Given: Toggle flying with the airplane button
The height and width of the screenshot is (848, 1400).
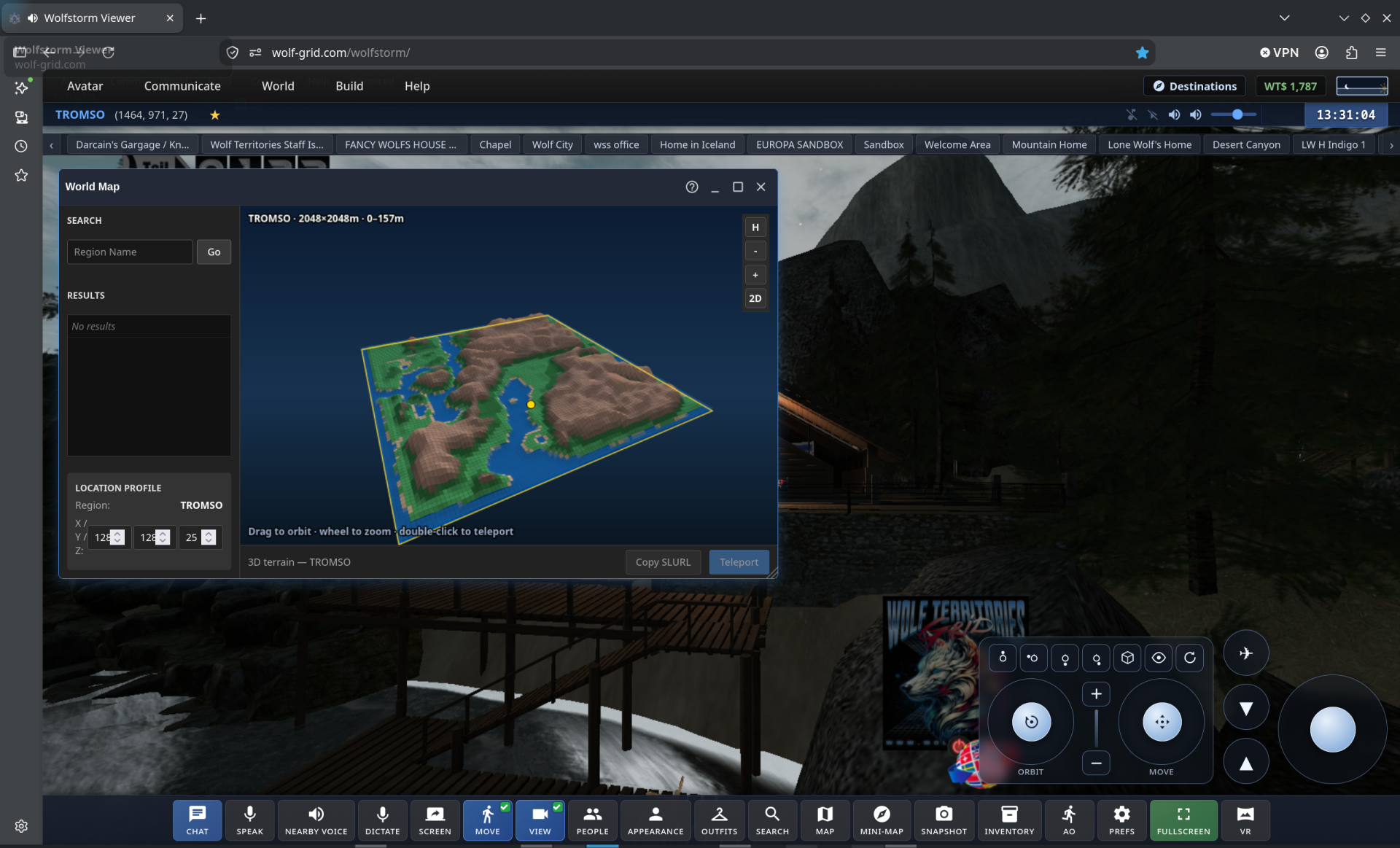Looking at the screenshot, I should pos(1246,653).
